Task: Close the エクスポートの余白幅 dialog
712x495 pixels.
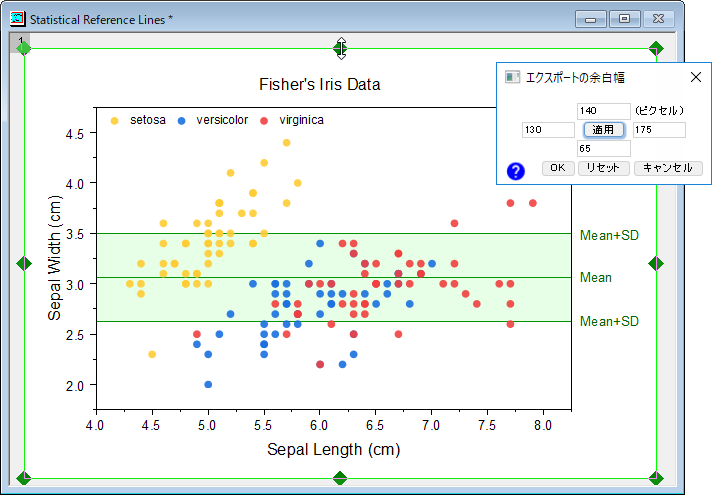Action: pos(696,76)
